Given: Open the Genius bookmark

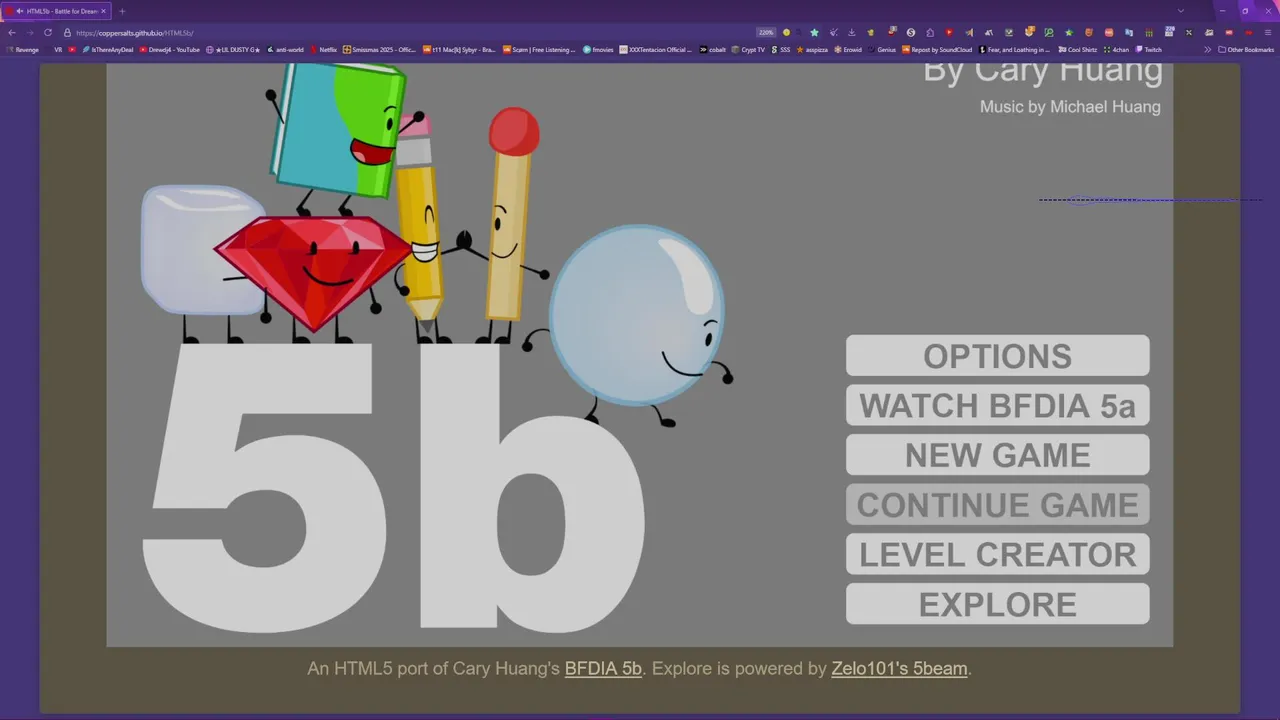Looking at the screenshot, I should click(x=882, y=49).
